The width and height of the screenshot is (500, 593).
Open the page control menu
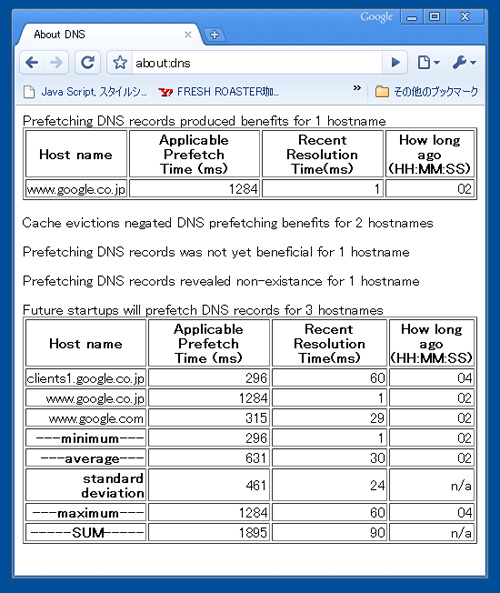(428, 62)
